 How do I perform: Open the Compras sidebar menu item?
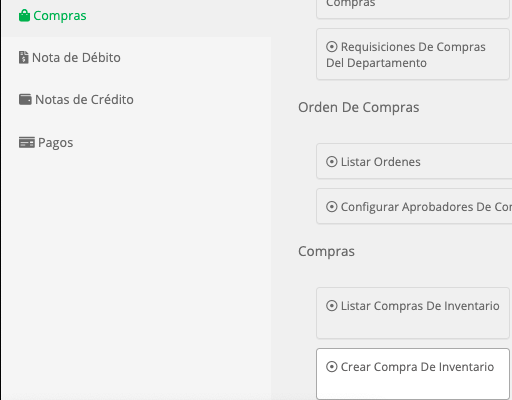136,16
